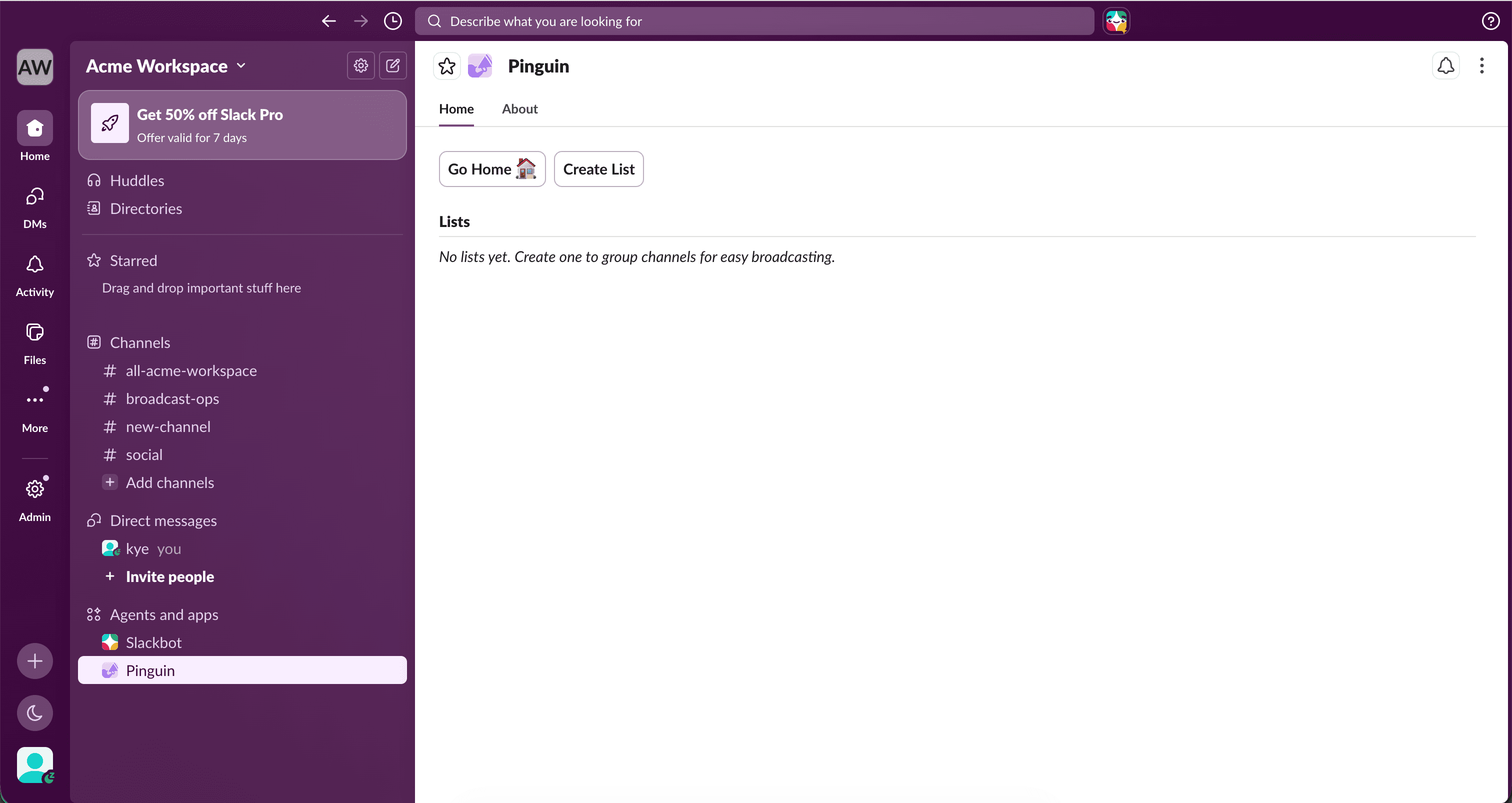Image resolution: width=1512 pixels, height=803 pixels.
Task: Open Files in the left rail
Action: [x=34, y=343]
